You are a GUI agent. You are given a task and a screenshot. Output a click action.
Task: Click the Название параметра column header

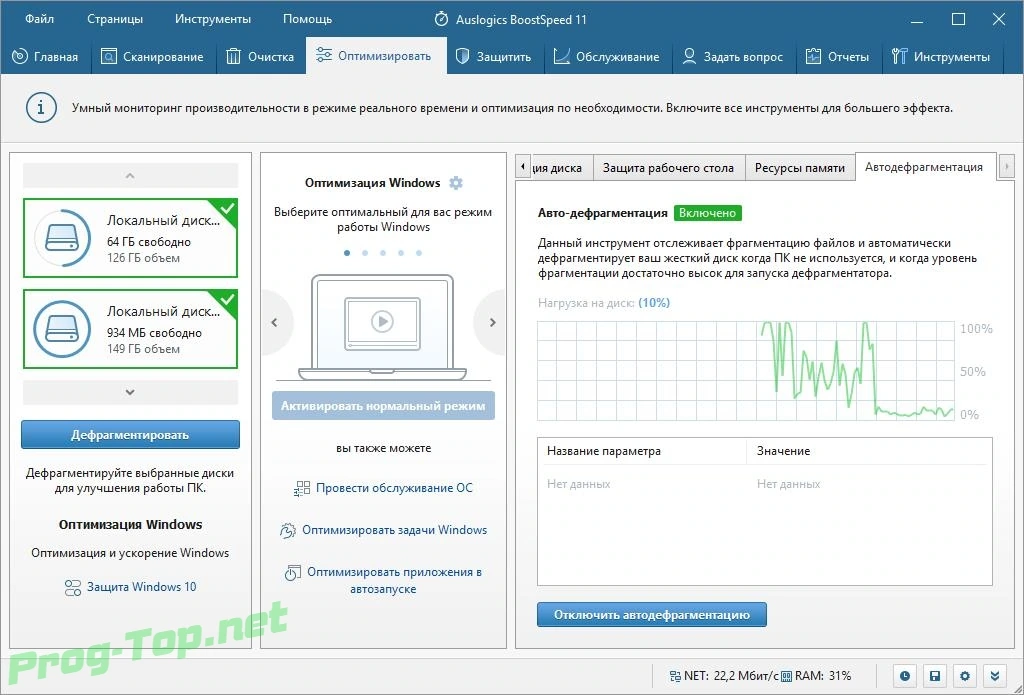(641, 451)
